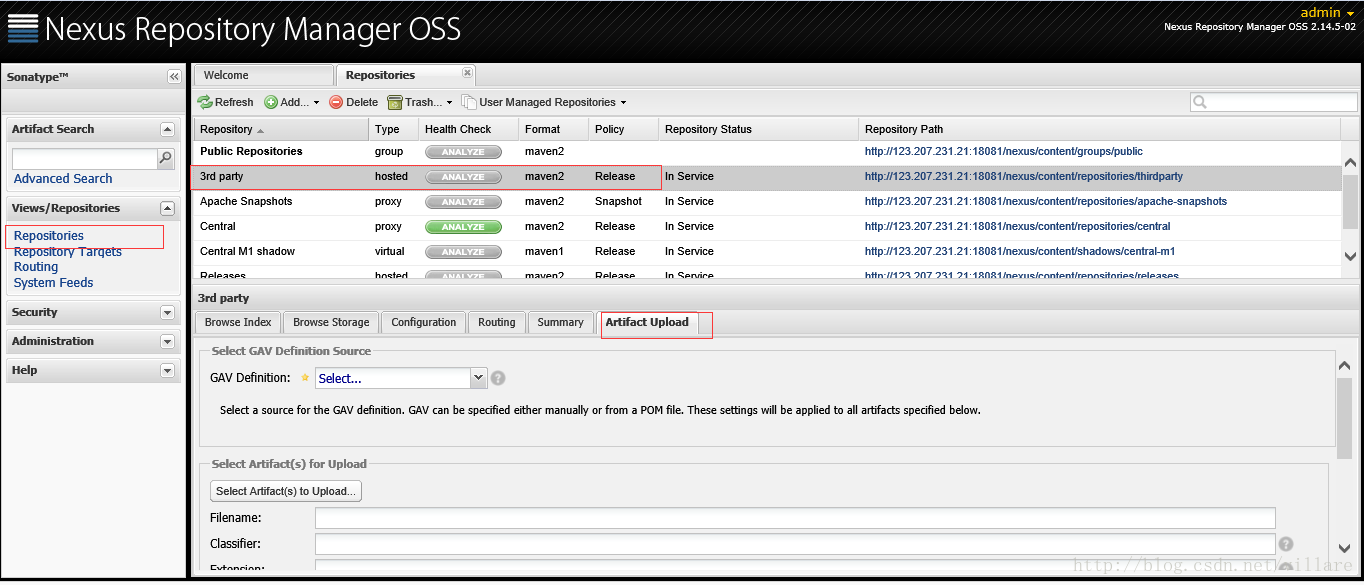1364x585 pixels.
Task: Click upload panel scrollbar up arrow
Action: click(1345, 366)
